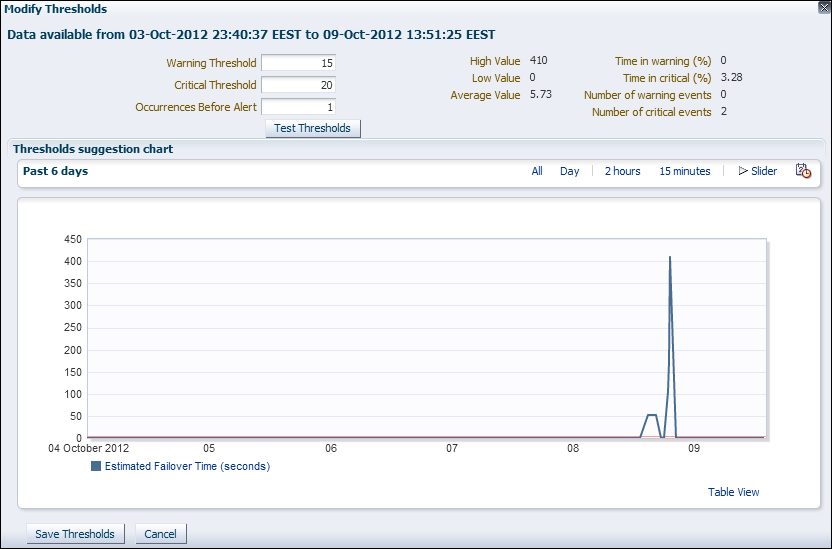The height and width of the screenshot is (549, 832).
Task: Click the Estimated Failover Time legend square
Action: coord(96,466)
